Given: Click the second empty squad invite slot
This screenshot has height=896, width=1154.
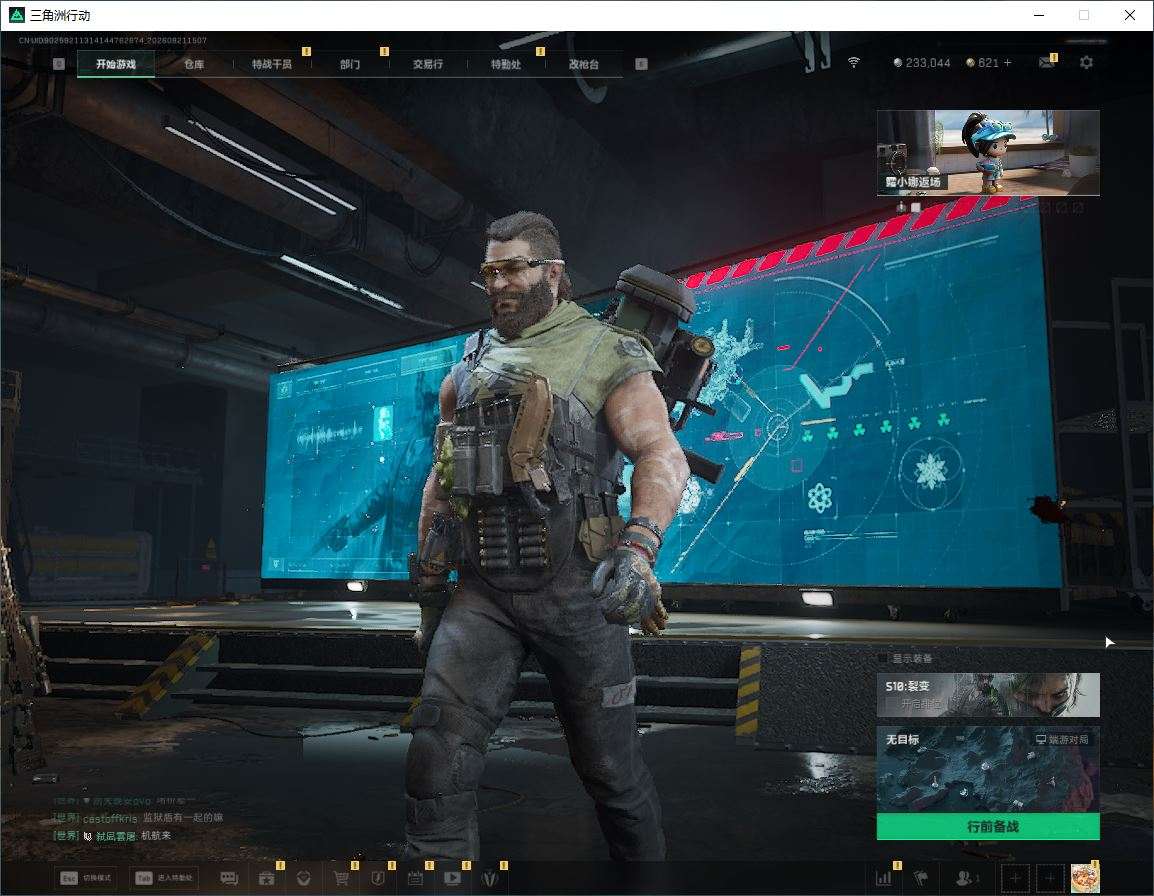Looking at the screenshot, I should click(x=1050, y=878).
